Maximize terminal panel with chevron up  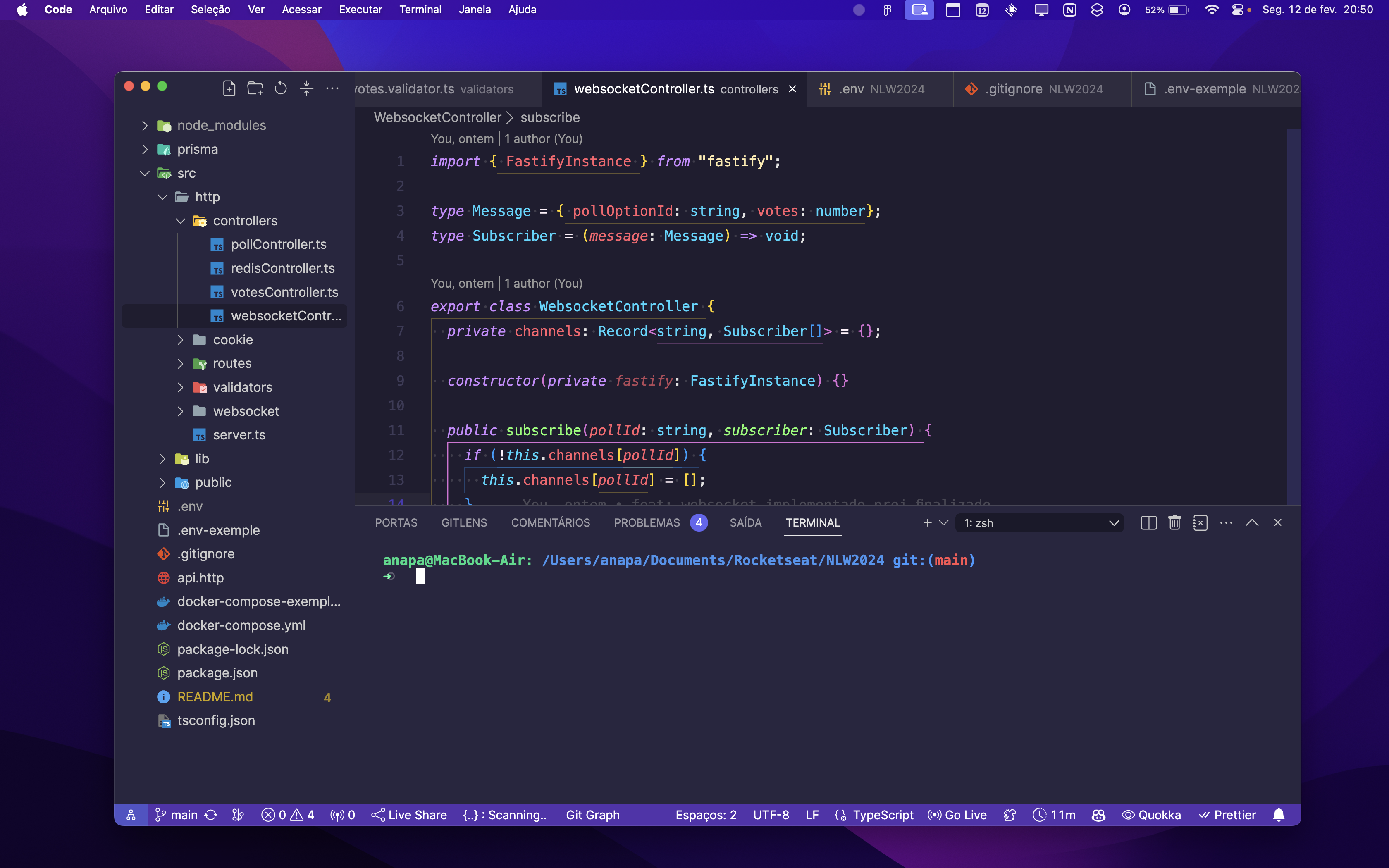pyautogui.click(x=1252, y=522)
